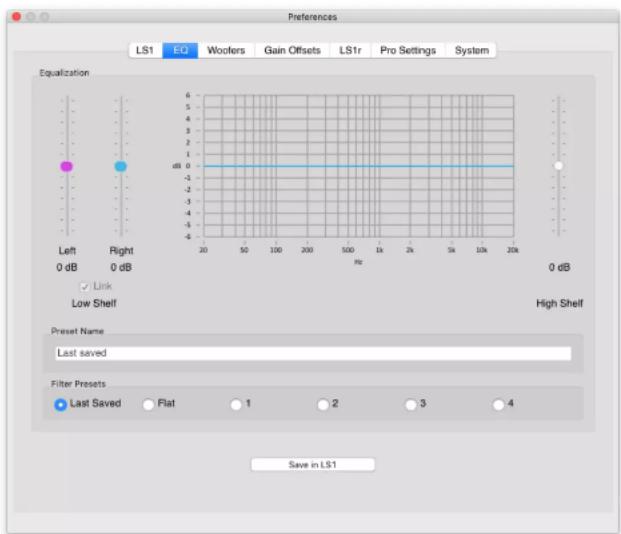
Task: Select filter preset 1
Action: [x=236, y=404]
